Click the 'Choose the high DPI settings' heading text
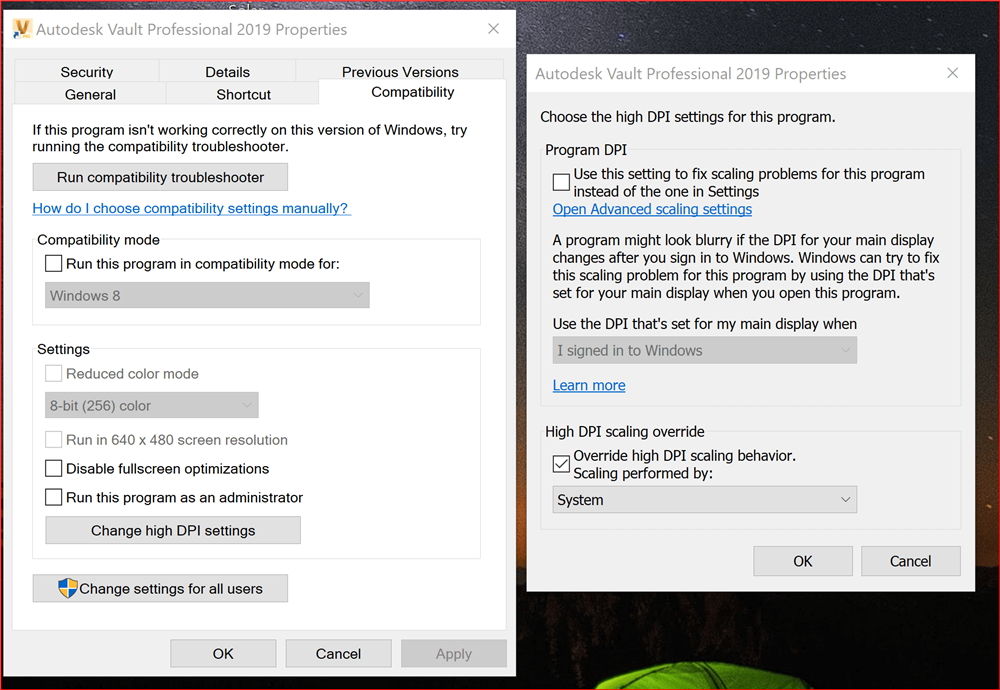The width and height of the screenshot is (1000, 690). point(688,117)
